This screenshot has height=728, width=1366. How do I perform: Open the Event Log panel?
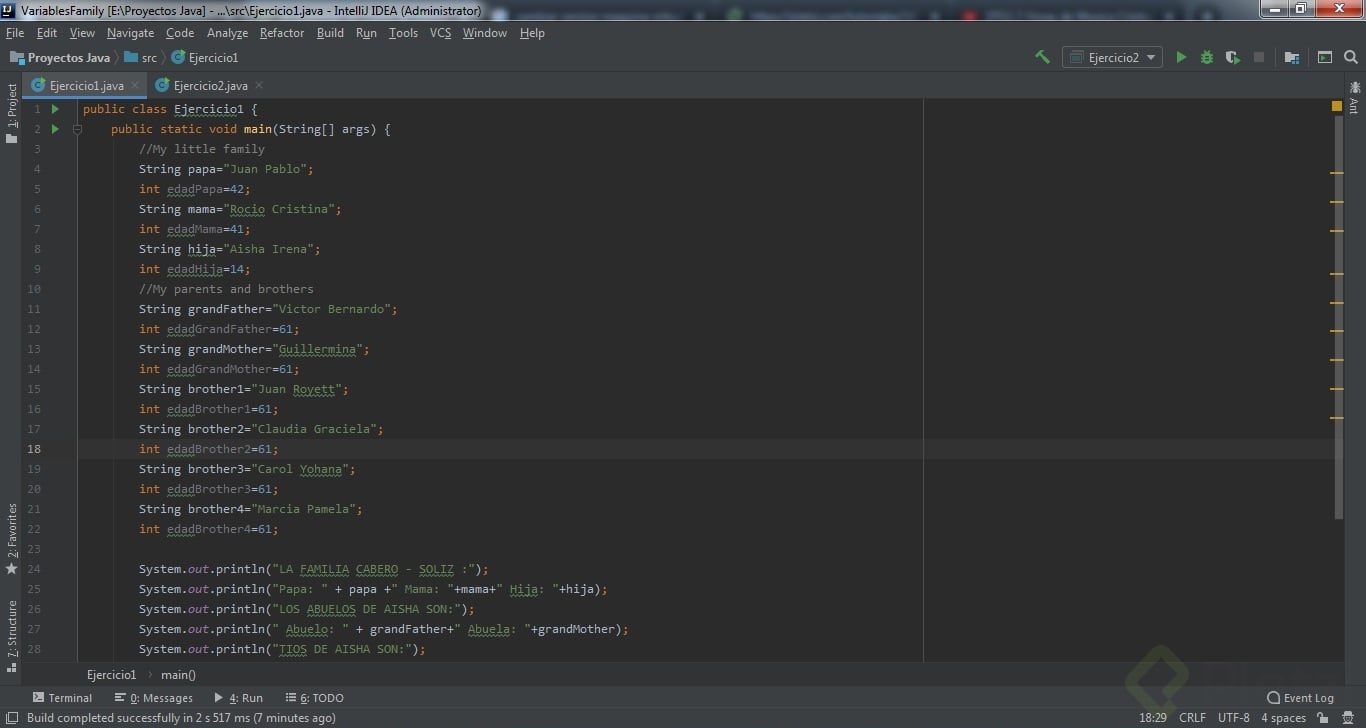point(1300,698)
